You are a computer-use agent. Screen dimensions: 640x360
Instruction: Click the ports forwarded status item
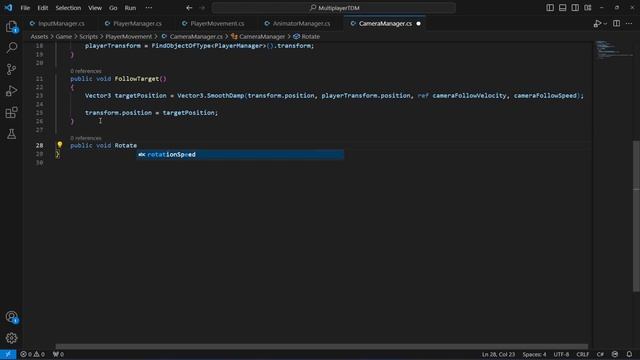[58, 354]
